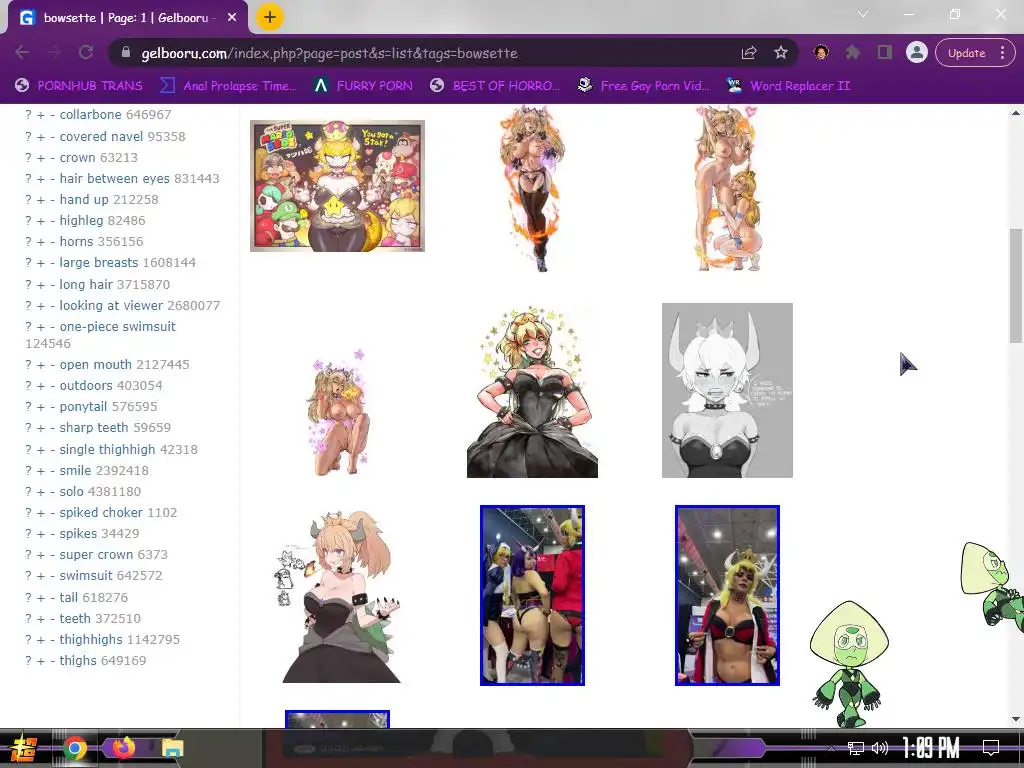1024x768 pixels.
Task: Open the BEST OF HORRO... bookmark
Action: (495, 86)
